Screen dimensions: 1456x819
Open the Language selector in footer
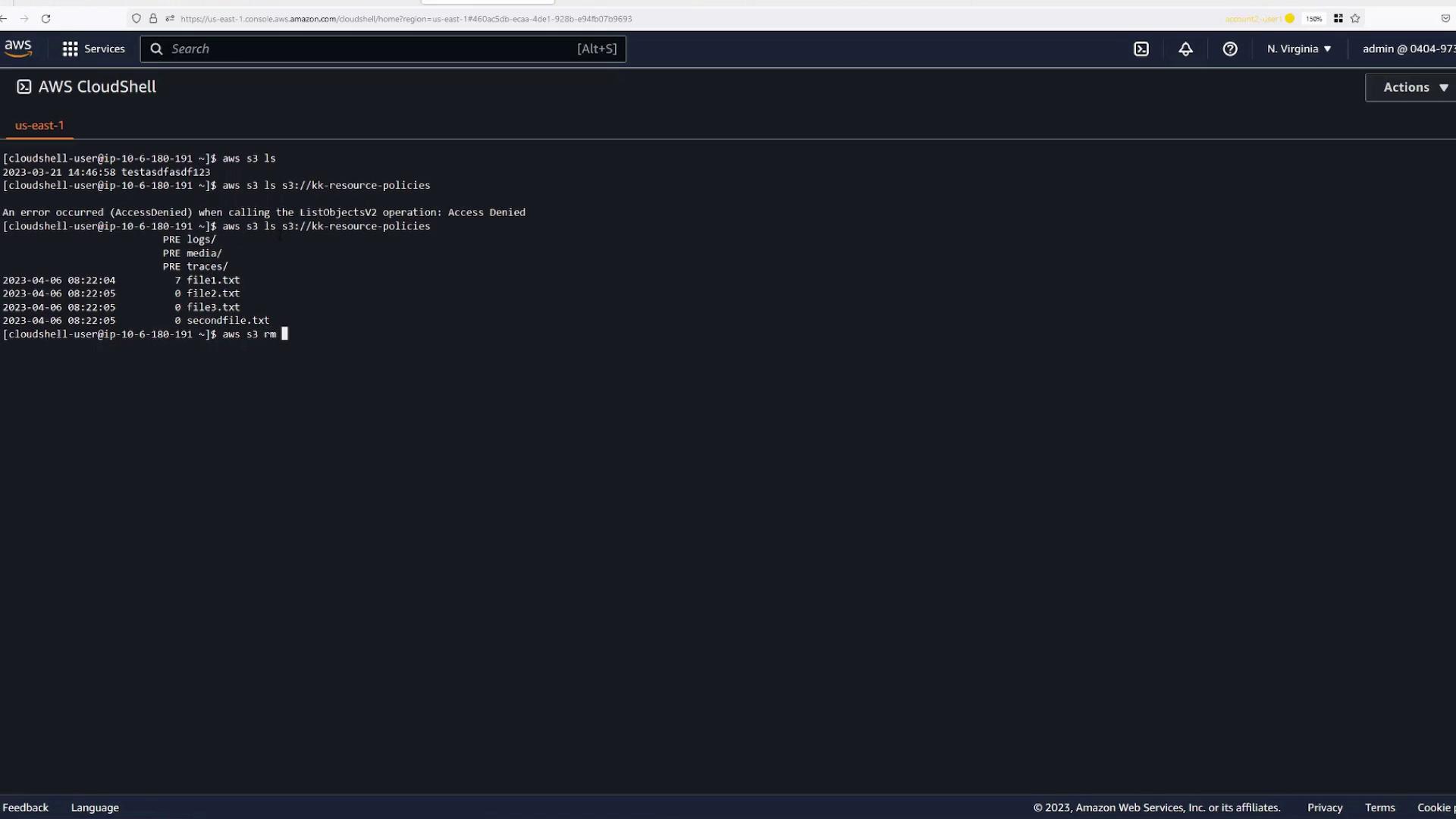[x=95, y=808]
